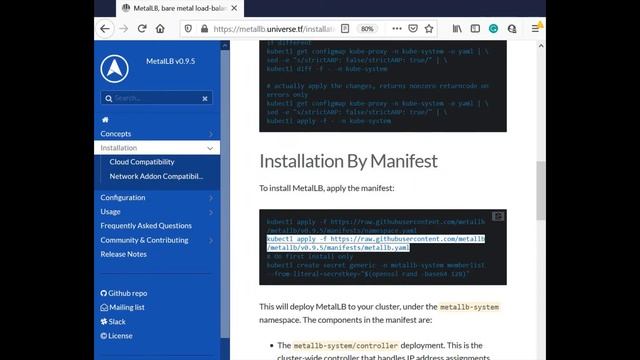
Task: Reload the current page
Action: (x=142, y=29)
